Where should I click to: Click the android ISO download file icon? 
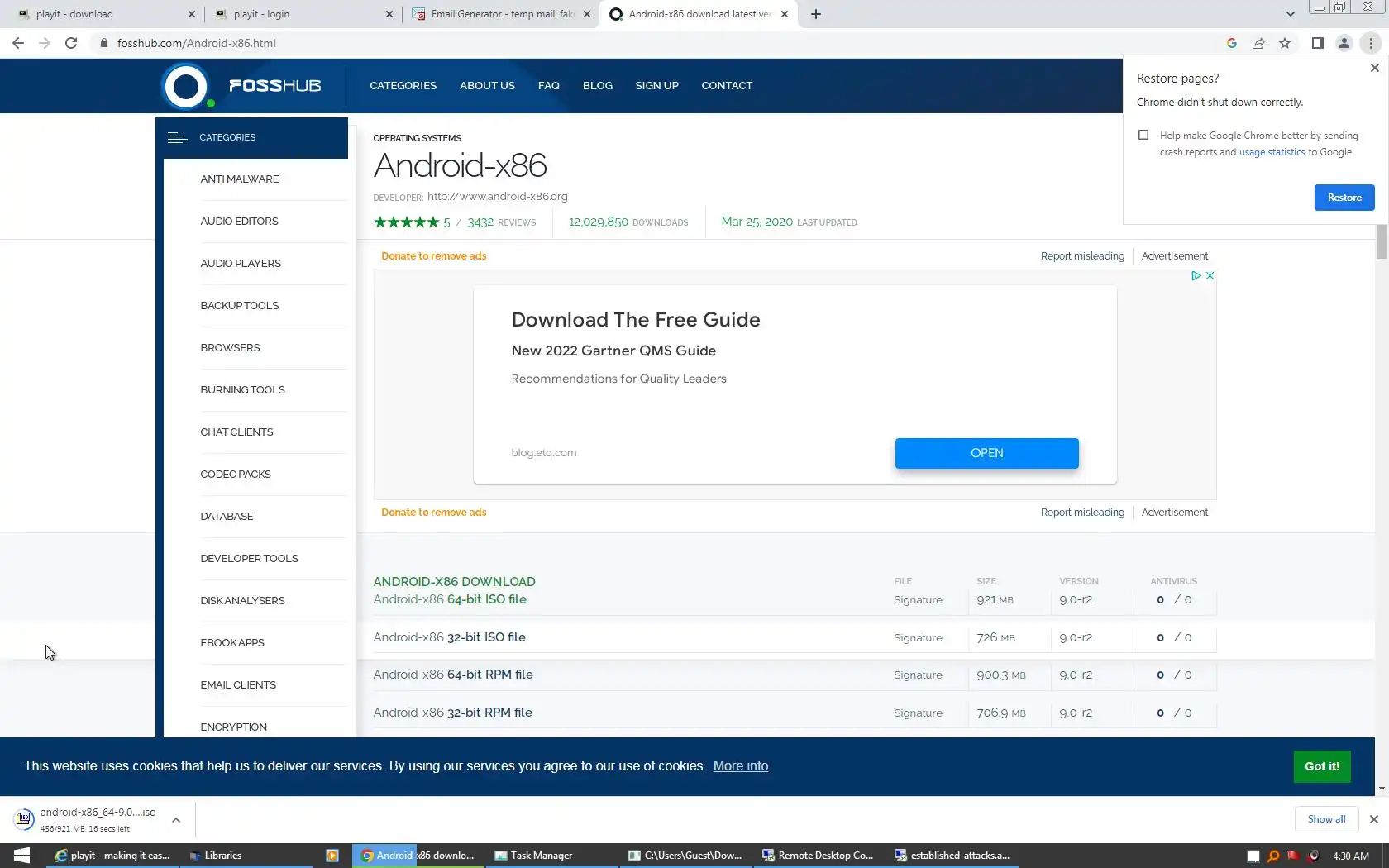pos(24,819)
